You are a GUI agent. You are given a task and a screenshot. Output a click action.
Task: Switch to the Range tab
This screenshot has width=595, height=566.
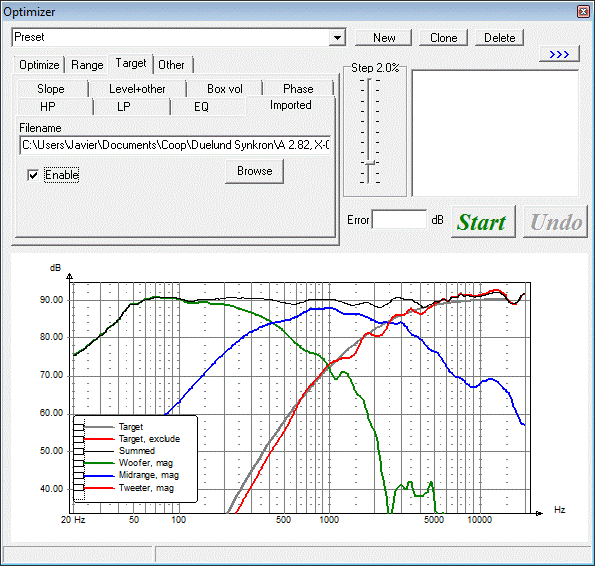point(87,65)
